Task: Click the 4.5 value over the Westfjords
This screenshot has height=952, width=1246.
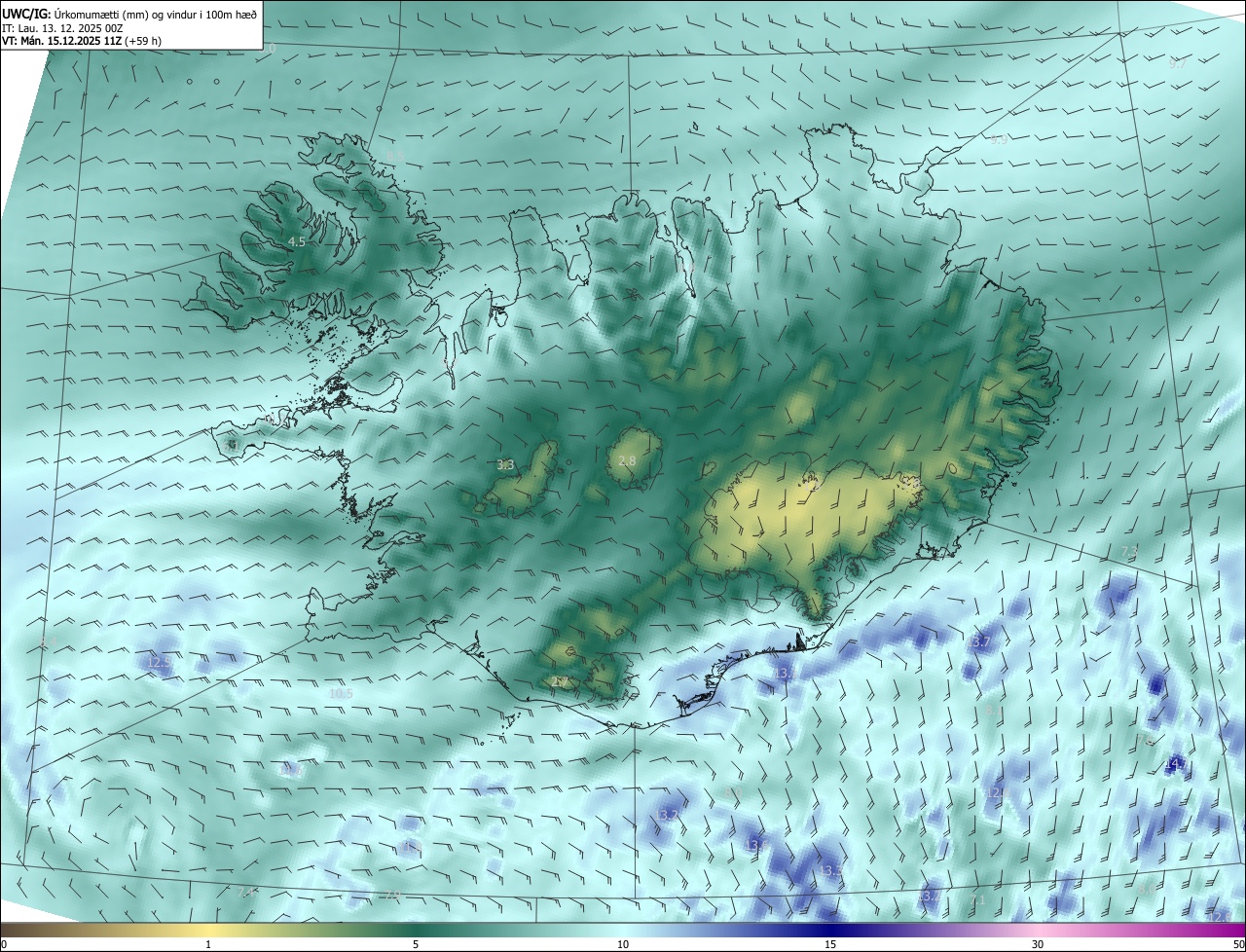Action: (297, 241)
